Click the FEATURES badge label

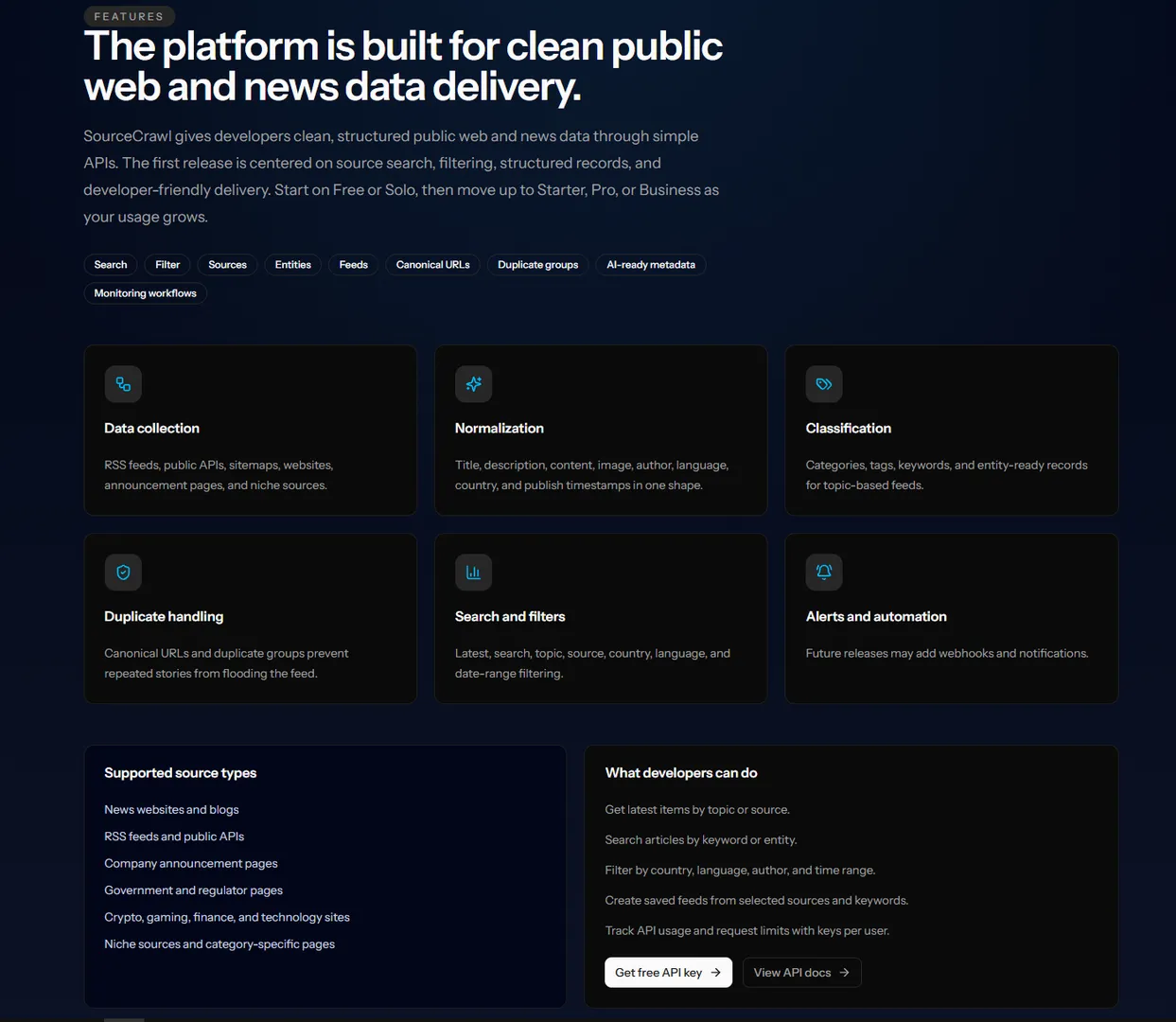[129, 16]
